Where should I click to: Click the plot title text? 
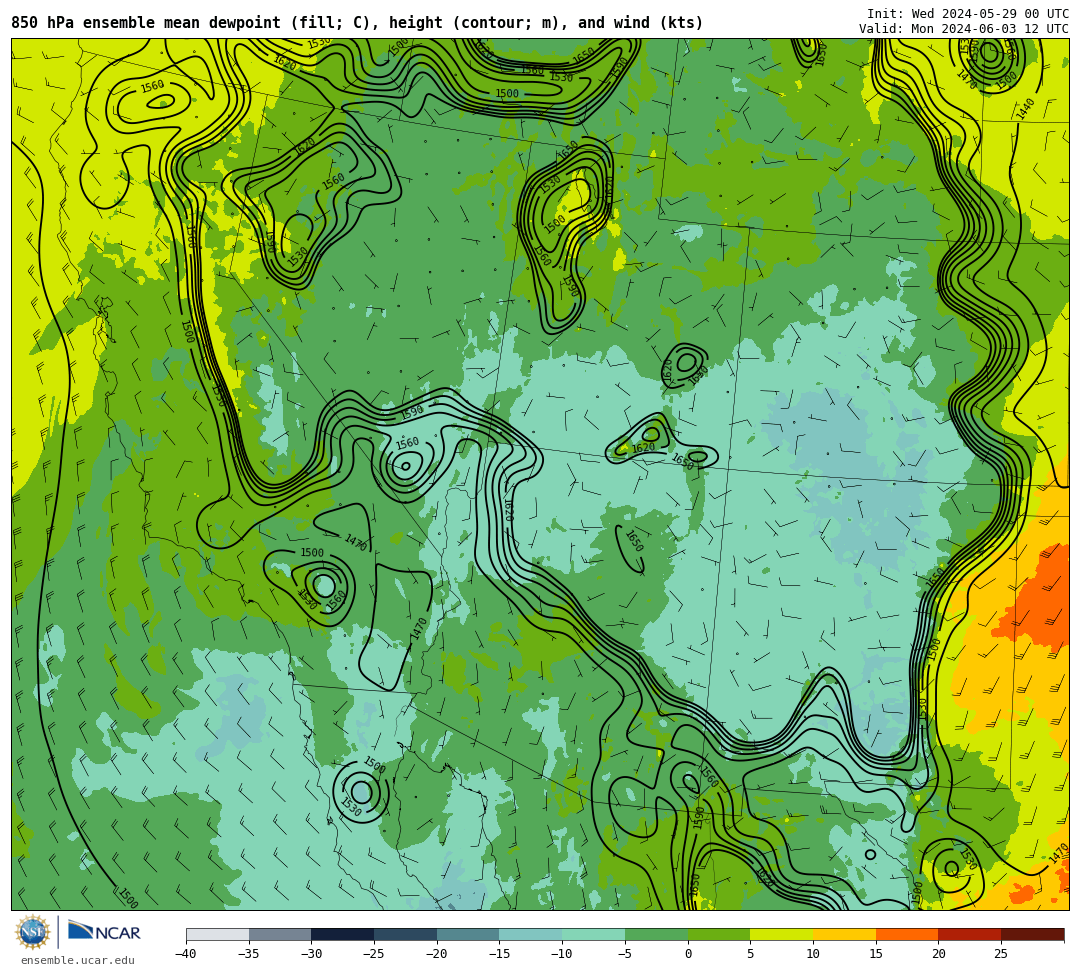[357, 23]
